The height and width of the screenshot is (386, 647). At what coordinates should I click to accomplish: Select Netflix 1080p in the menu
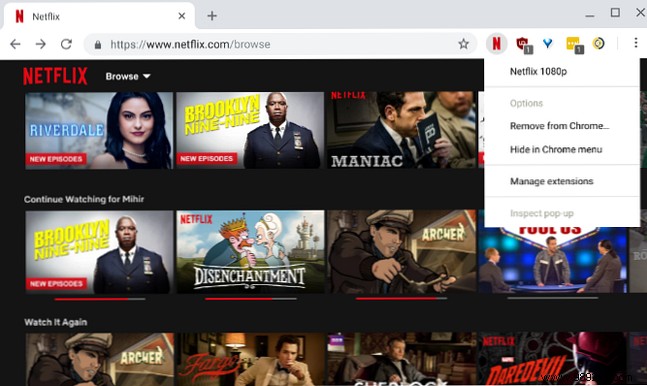tap(538, 71)
